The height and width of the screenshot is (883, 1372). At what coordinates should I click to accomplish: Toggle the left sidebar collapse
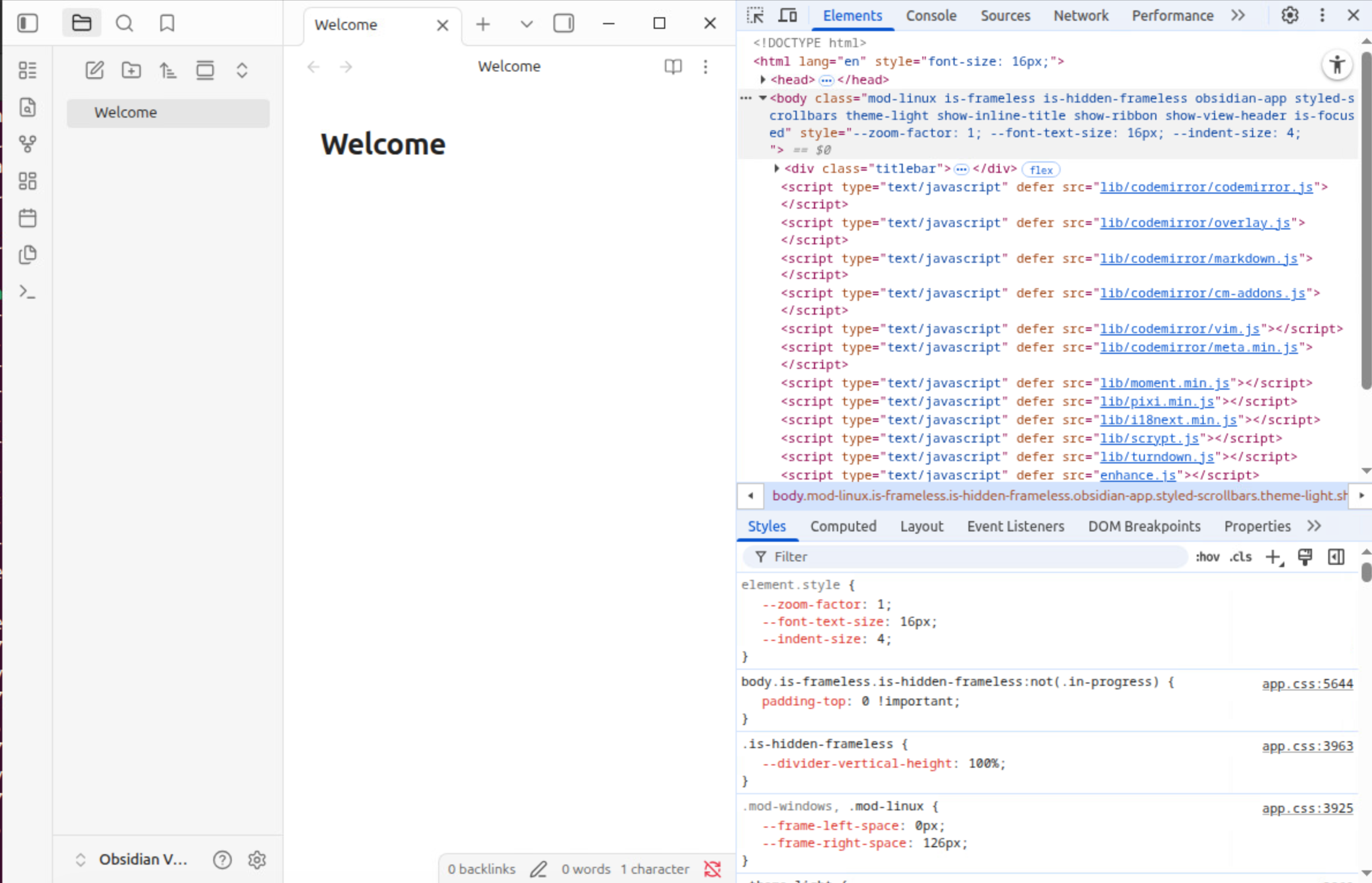point(27,24)
